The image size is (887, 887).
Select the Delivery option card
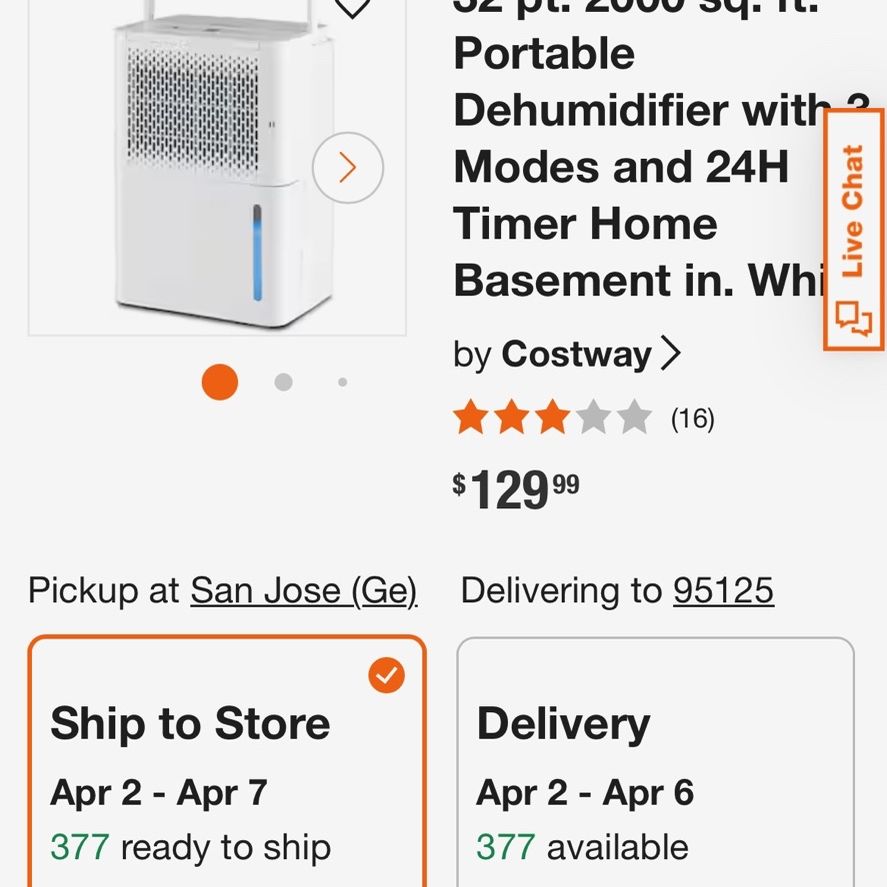655,762
